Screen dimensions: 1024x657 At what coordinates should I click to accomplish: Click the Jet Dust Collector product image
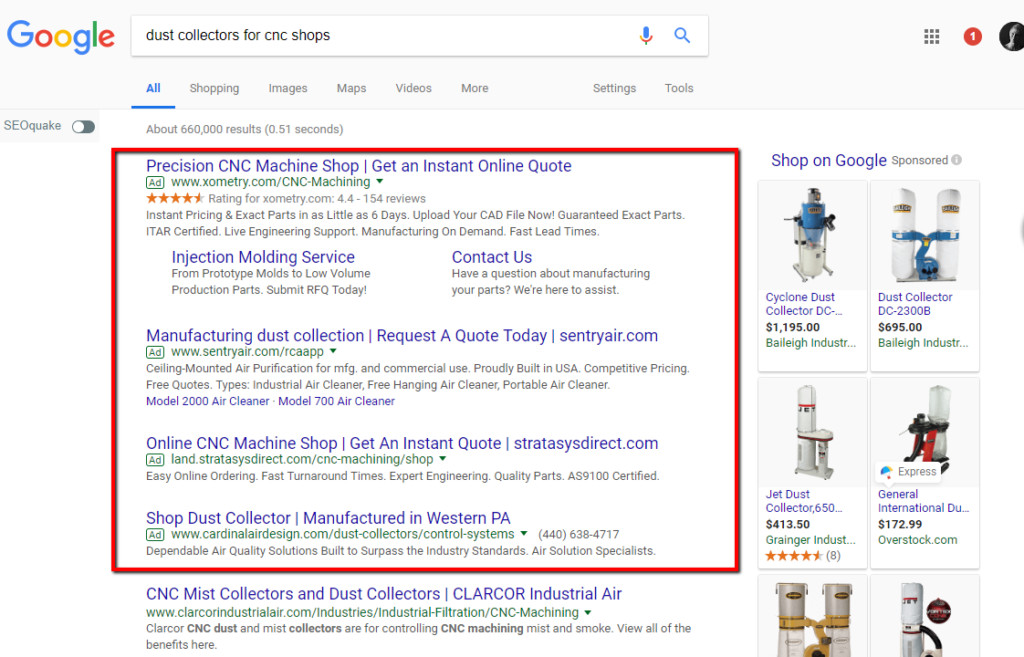click(812, 432)
